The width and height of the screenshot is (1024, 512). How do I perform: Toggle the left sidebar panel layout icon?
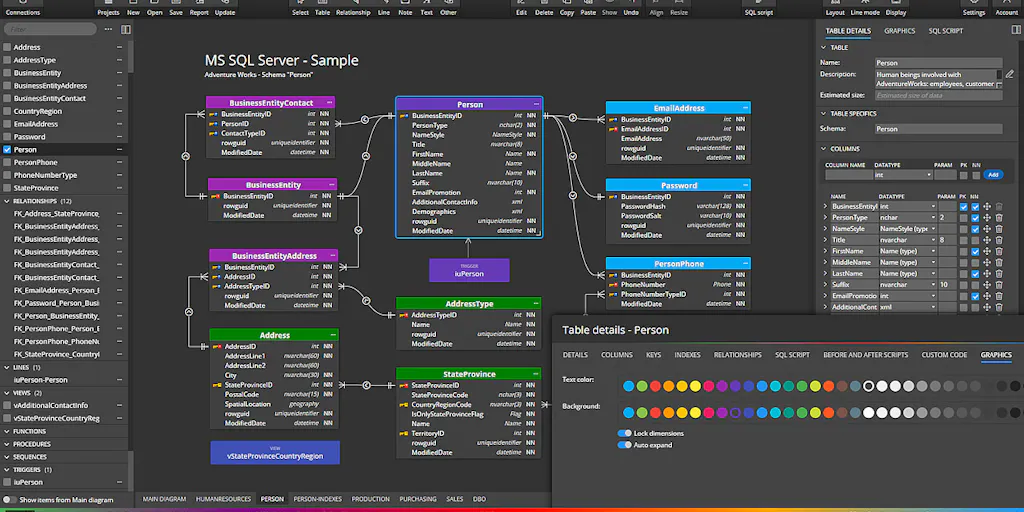(126, 29)
